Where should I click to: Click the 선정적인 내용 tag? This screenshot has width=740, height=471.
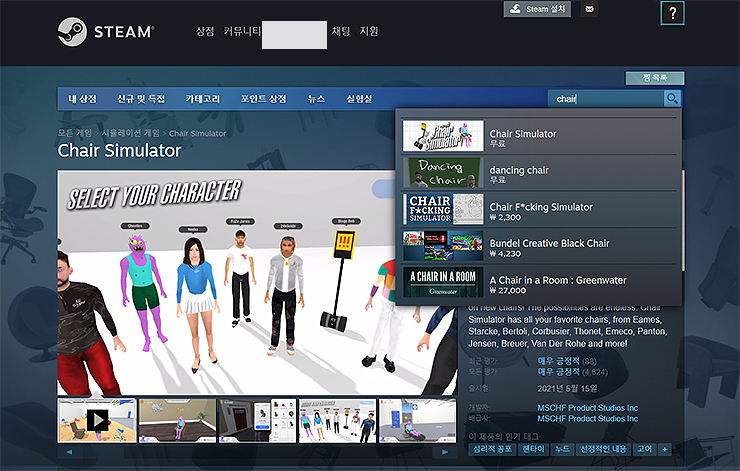click(x=603, y=449)
